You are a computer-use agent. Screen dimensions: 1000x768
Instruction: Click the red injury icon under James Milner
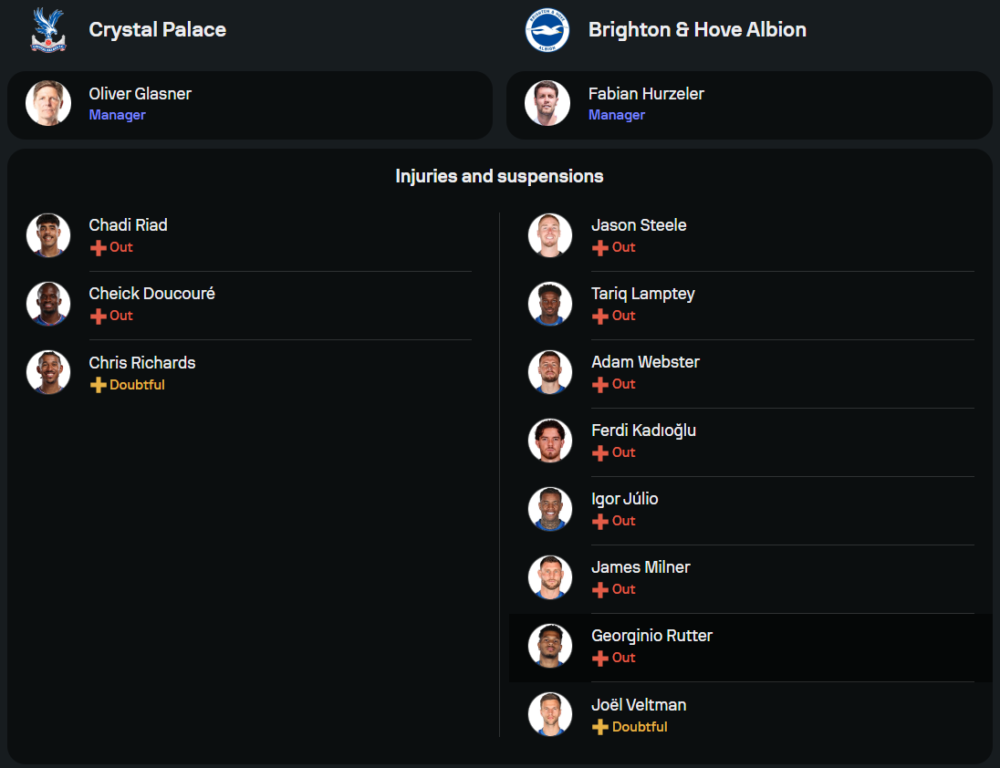pyautogui.click(x=600, y=590)
